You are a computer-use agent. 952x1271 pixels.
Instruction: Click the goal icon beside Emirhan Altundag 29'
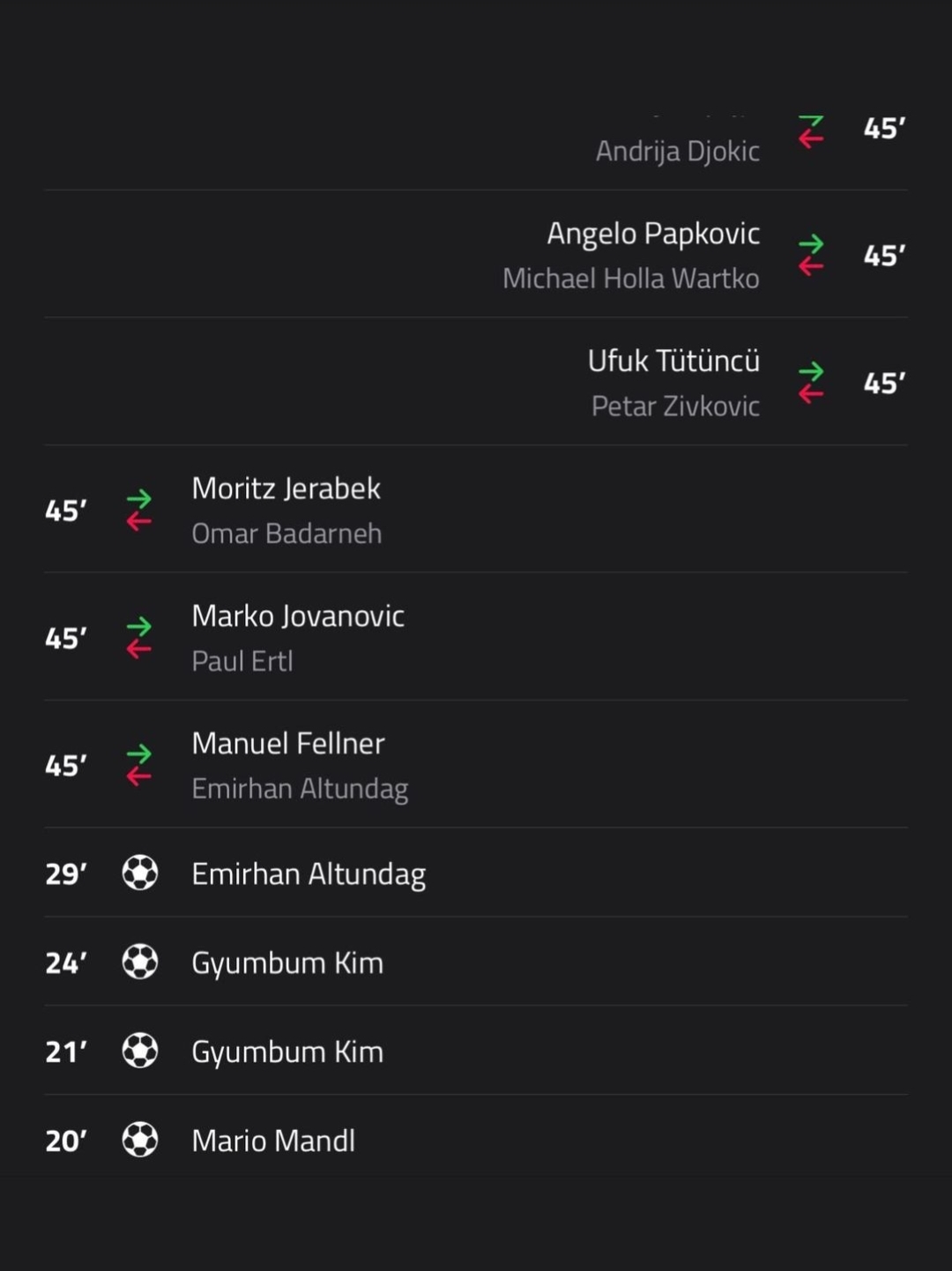coord(140,873)
